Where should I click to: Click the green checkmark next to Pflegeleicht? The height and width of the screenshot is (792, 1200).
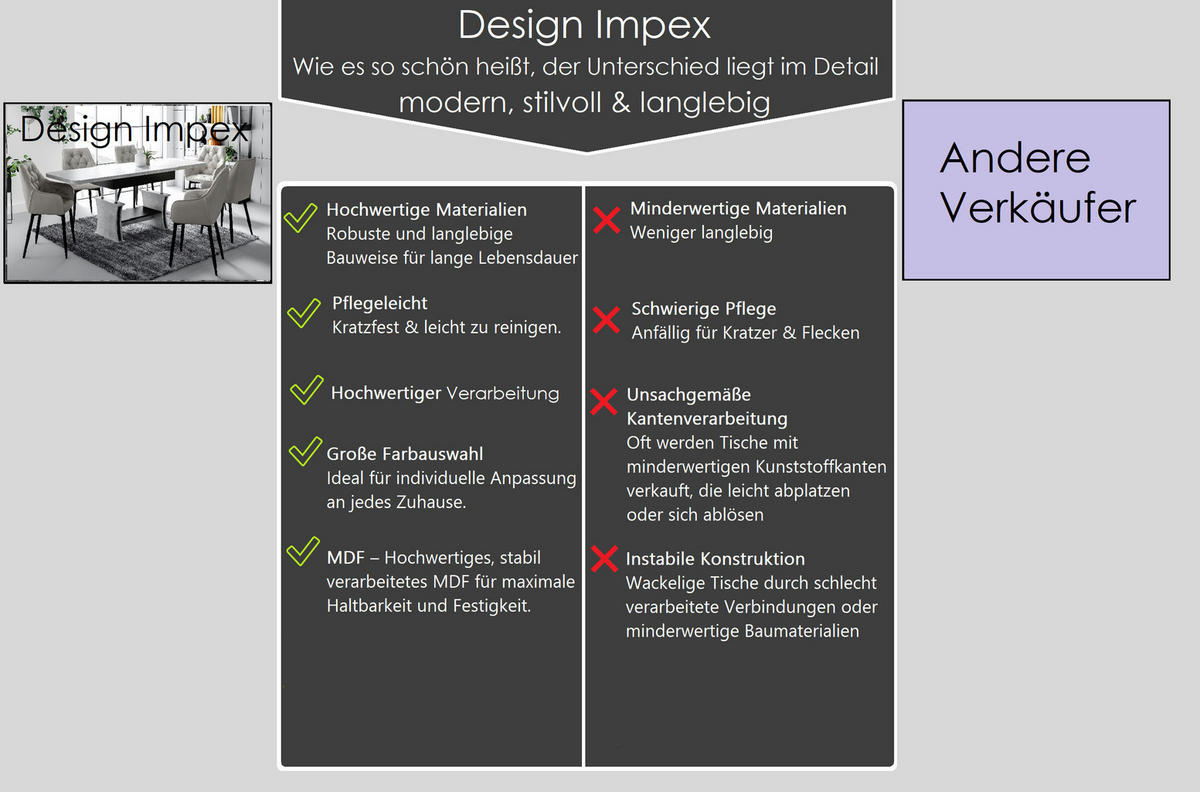coord(303,312)
